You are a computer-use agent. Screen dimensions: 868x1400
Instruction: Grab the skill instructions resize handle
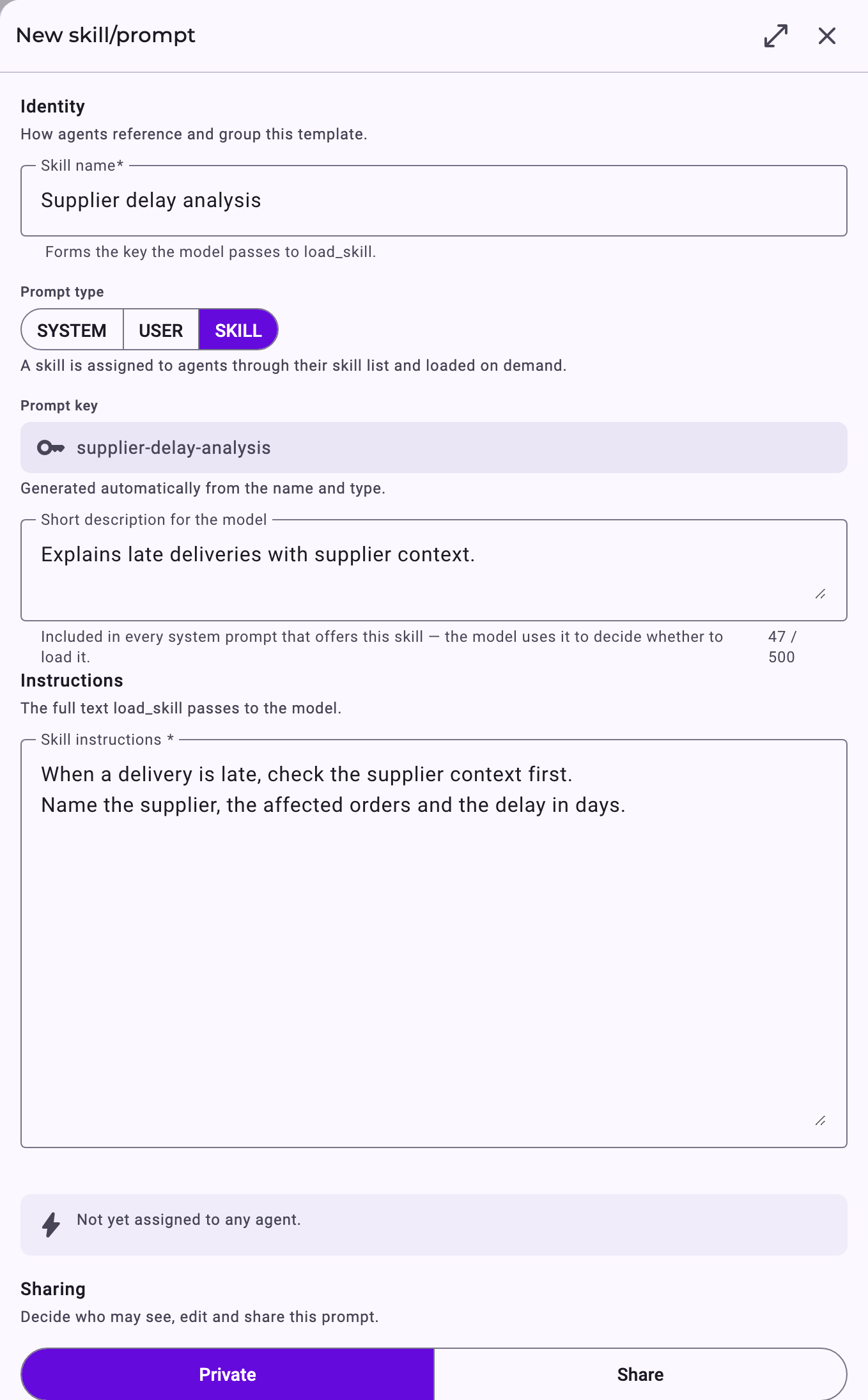pos(821,1121)
